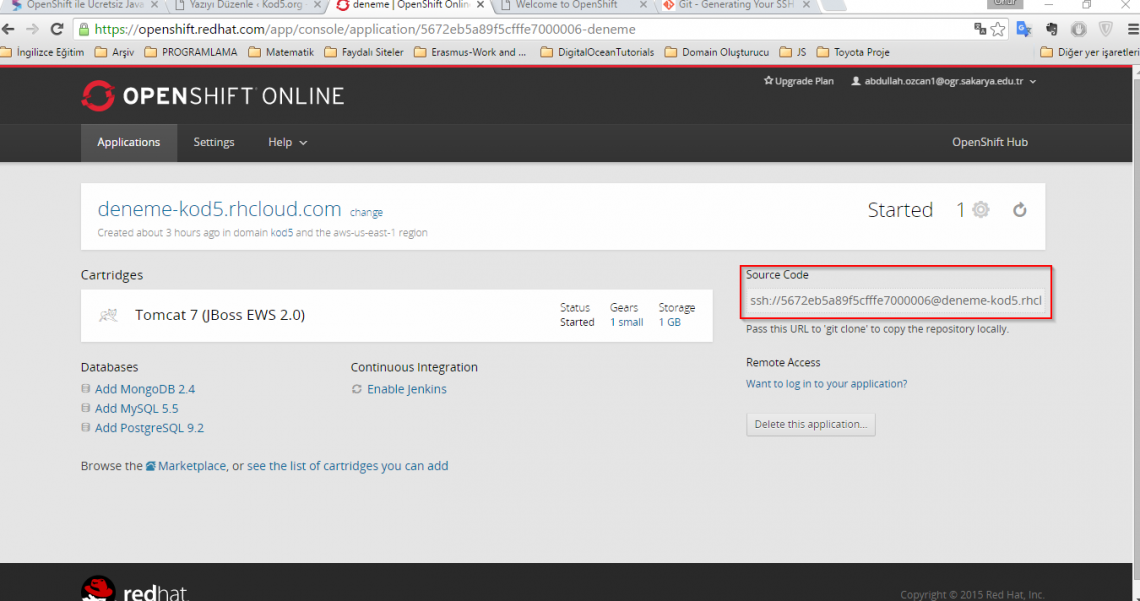Click the Tomcat cartridge icon

108,315
